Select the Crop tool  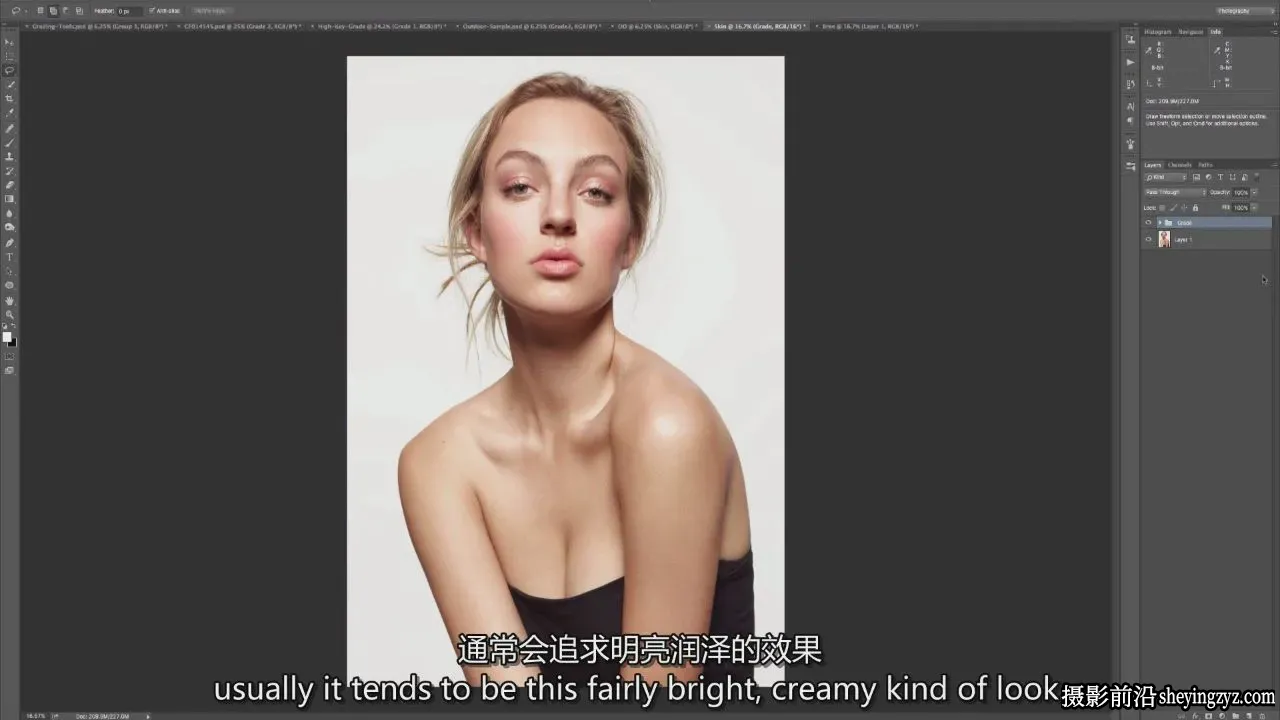pyautogui.click(x=10, y=99)
